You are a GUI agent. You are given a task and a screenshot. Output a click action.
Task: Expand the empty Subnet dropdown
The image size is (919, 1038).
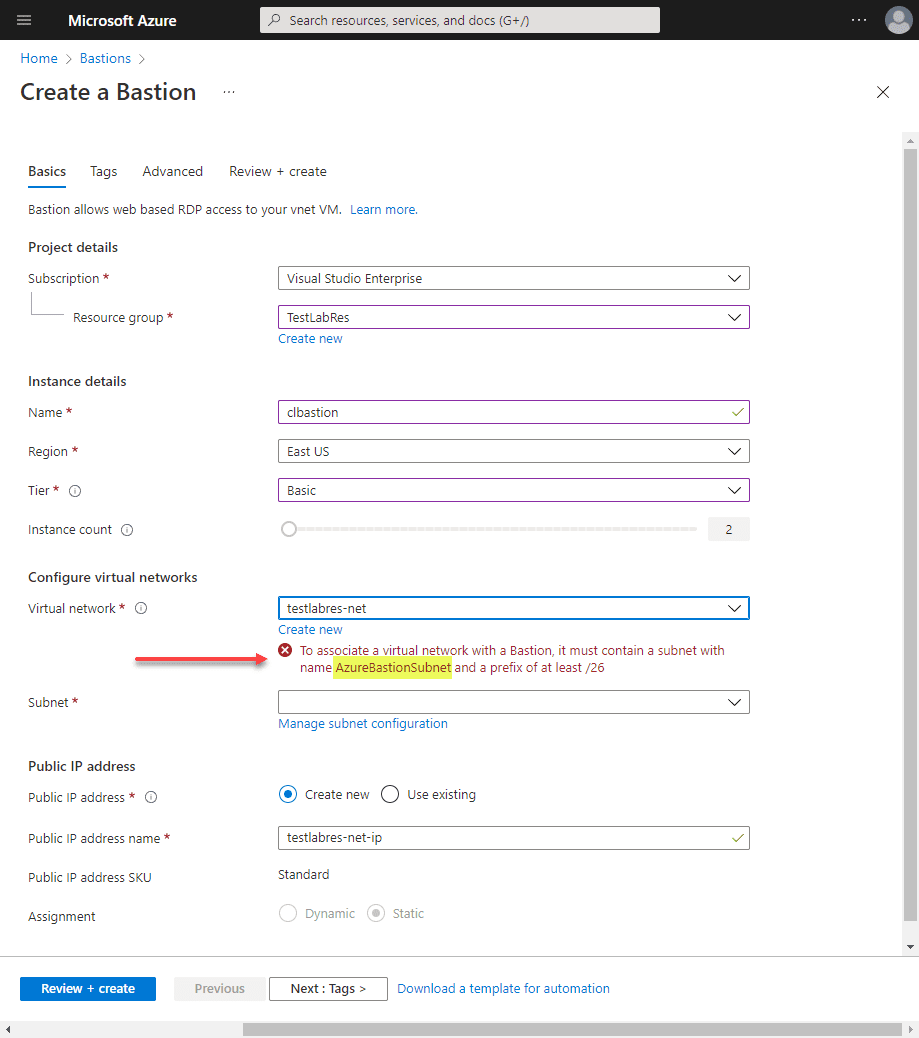[513, 702]
